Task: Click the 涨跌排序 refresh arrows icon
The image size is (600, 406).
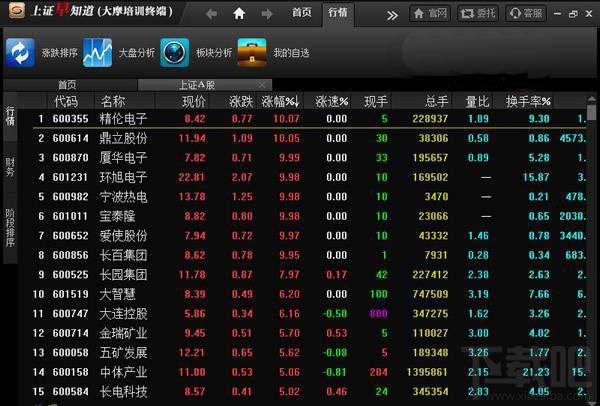Action: click(x=20, y=52)
